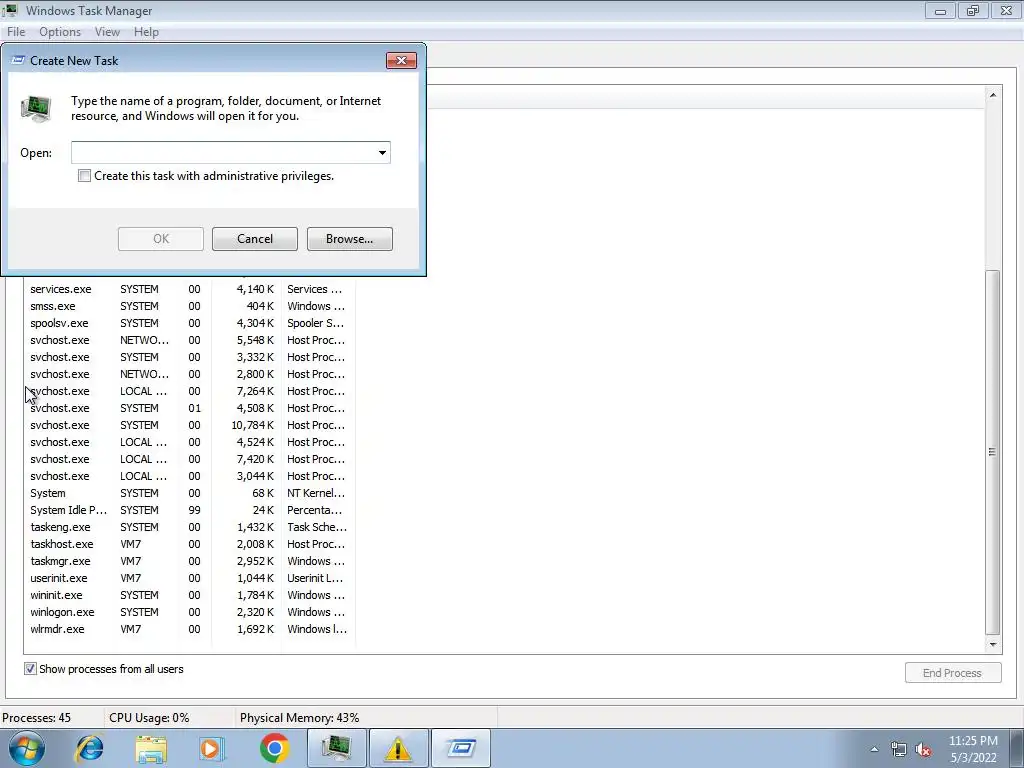The image size is (1024, 768).
Task: Open the yellow warning triangle taskbar item
Action: 398,748
